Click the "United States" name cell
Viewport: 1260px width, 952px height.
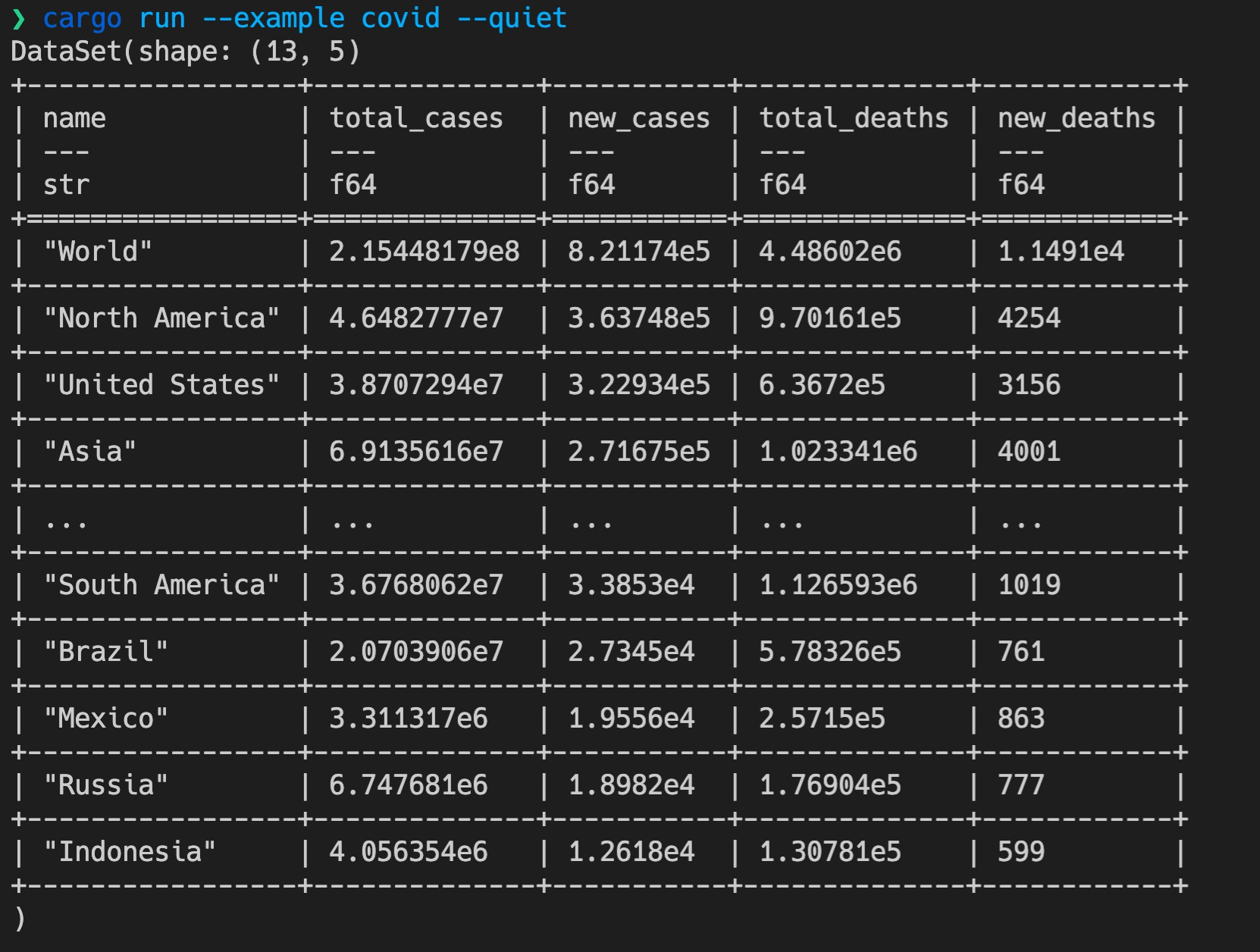(161, 385)
